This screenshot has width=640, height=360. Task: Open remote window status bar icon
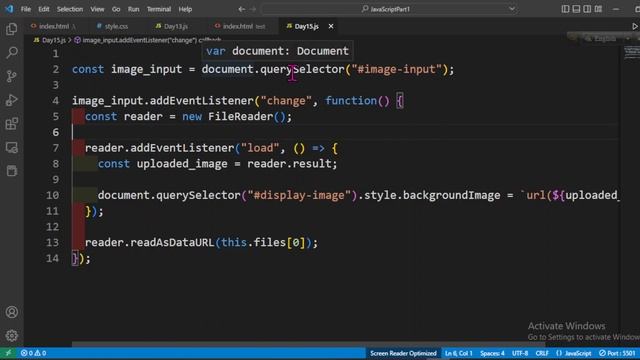click(x=8, y=353)
